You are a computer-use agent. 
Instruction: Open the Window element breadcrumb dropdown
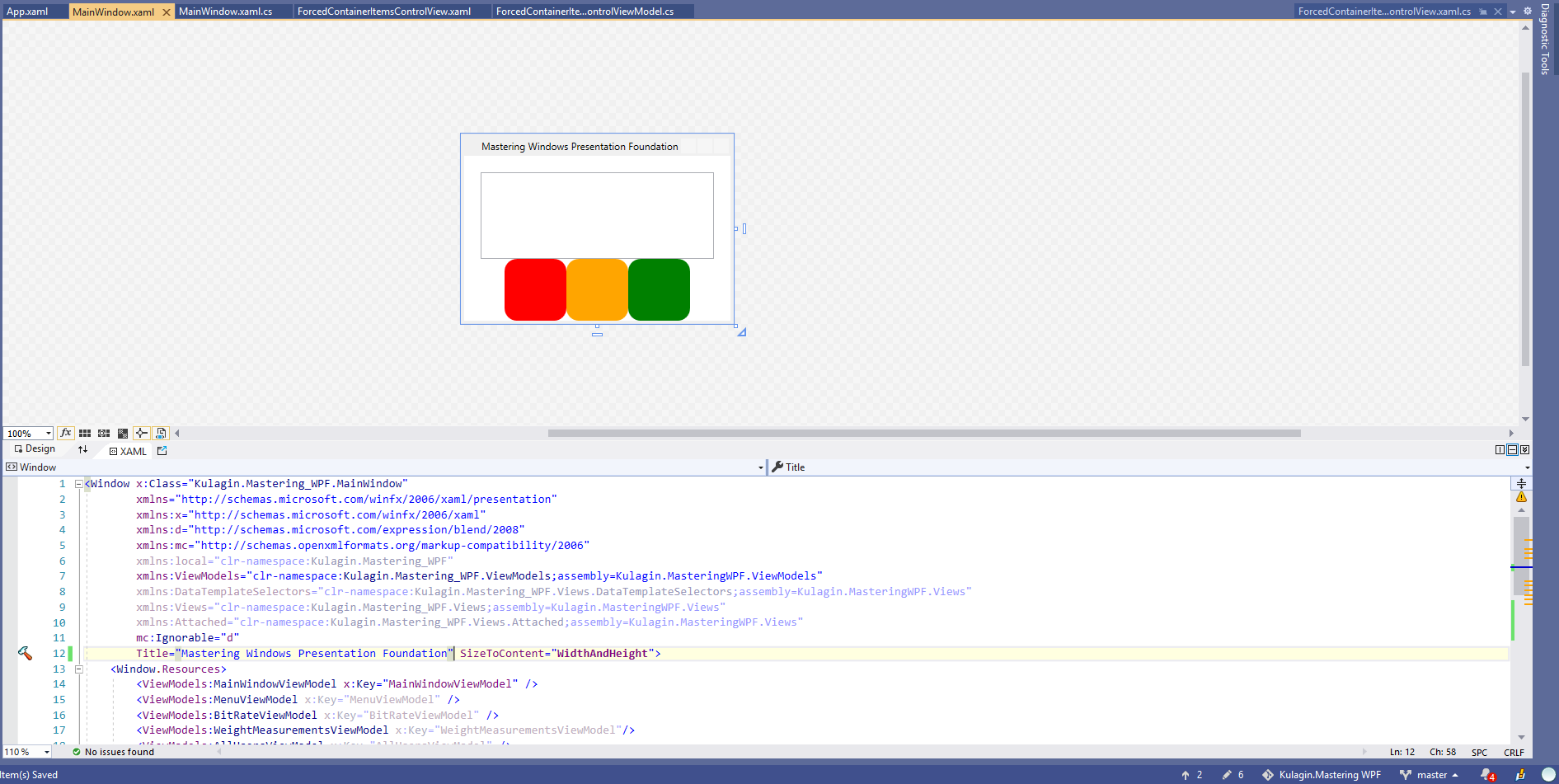click(x=759, y=467)
